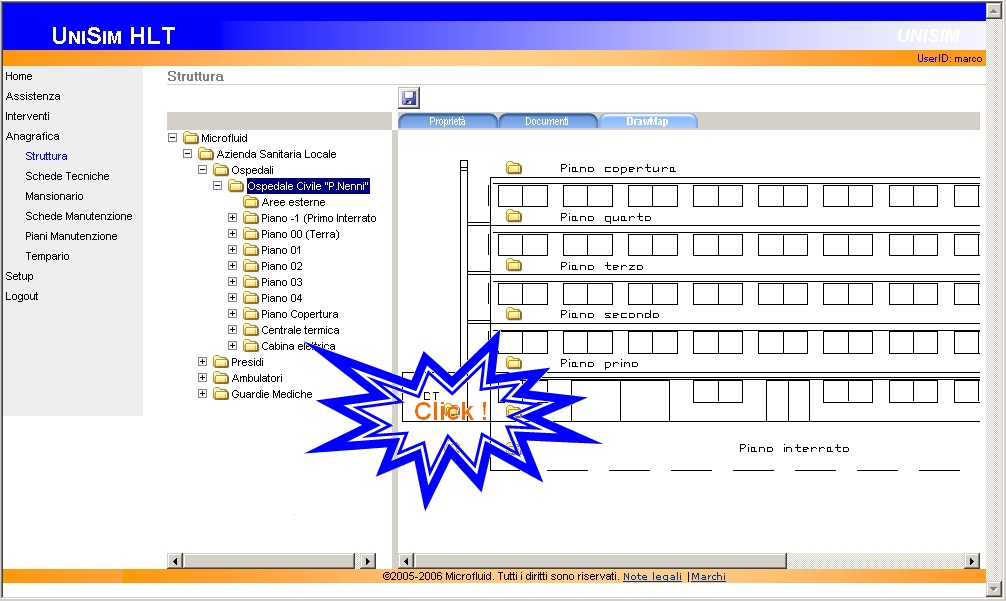
Task: Click drawing panel horizontal scrollbar right arrow
Action: [972, 561]
